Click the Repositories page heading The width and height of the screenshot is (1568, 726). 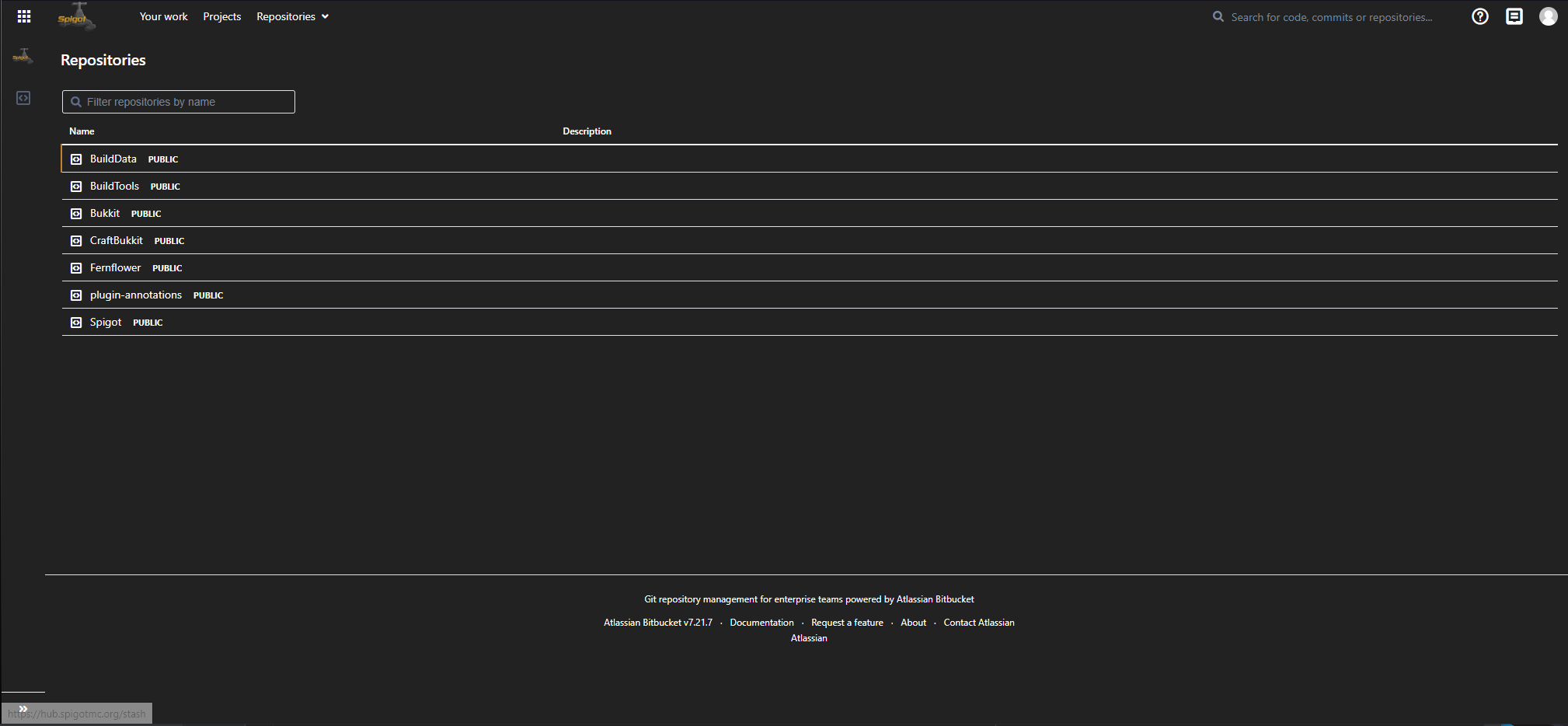[103, 60]
